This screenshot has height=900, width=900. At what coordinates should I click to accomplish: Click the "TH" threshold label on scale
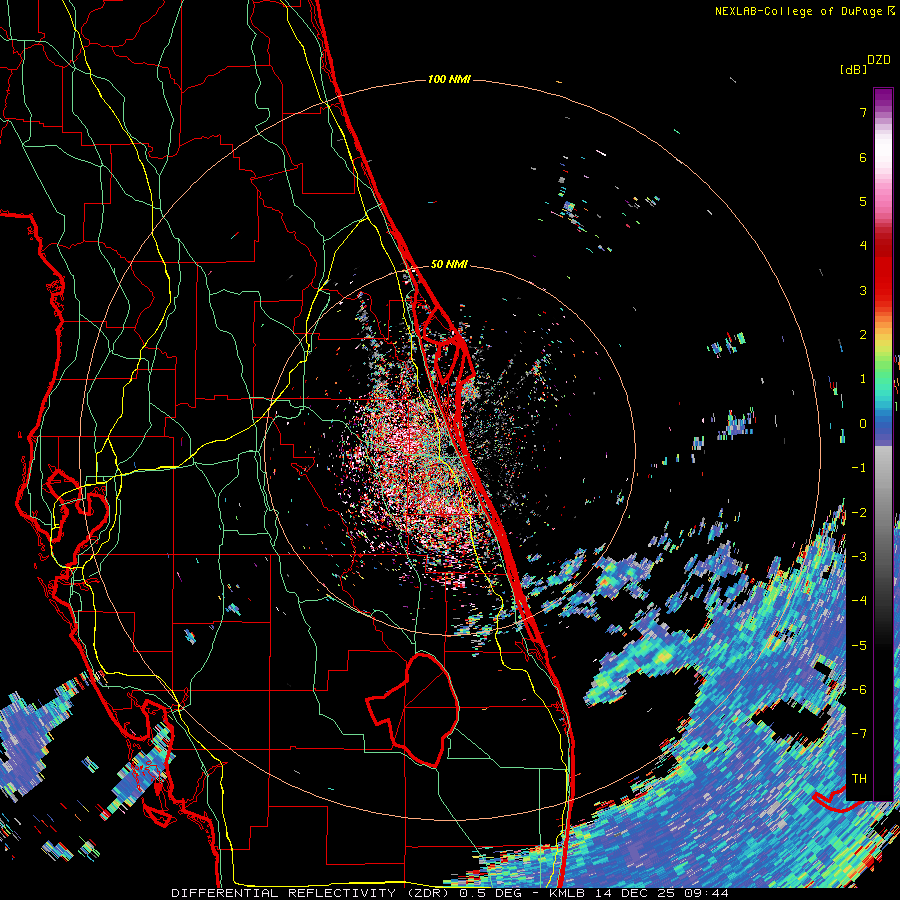(x=859, y=778)
